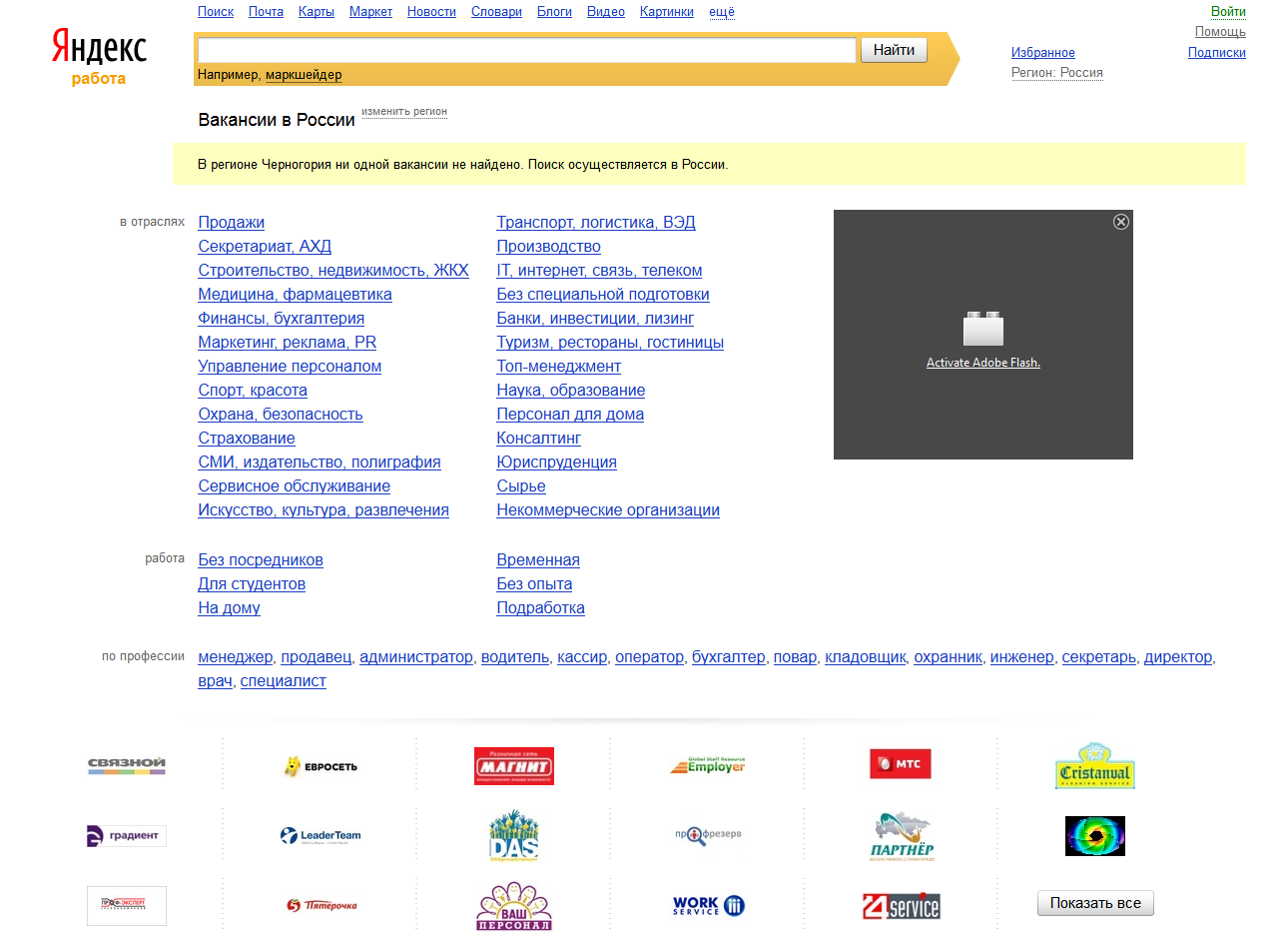1288x934 pixels.
Task: Expand the ещё services menu
Action: [x=722, y=12]
